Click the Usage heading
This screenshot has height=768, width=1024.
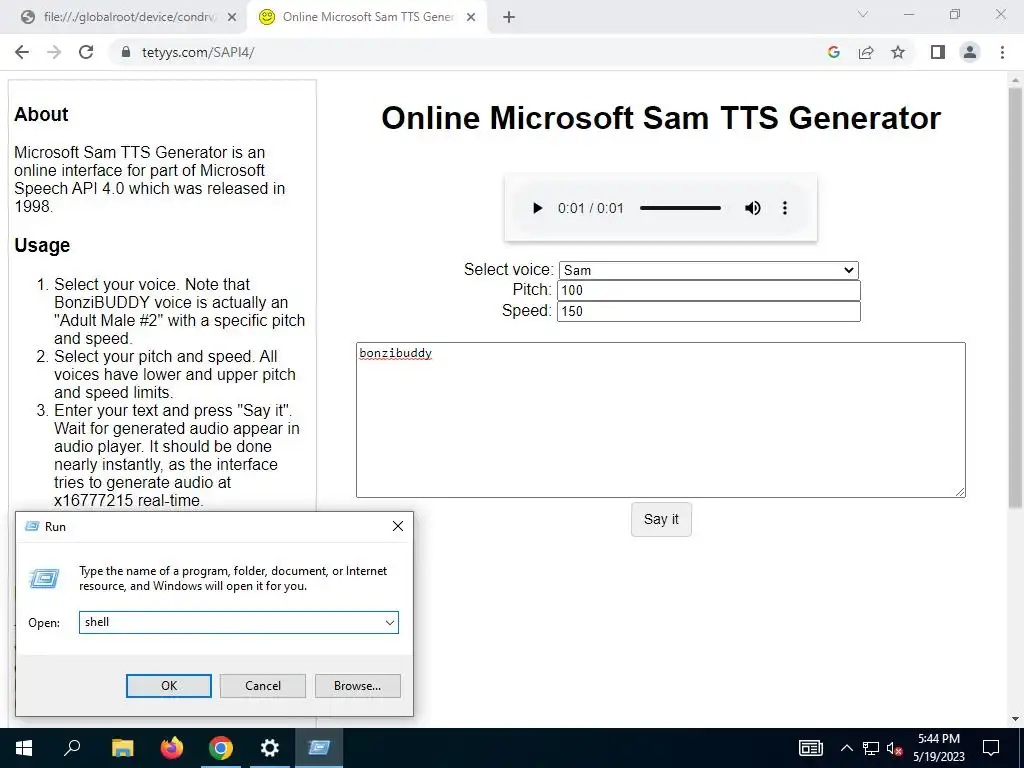click(x=42, y=246)
